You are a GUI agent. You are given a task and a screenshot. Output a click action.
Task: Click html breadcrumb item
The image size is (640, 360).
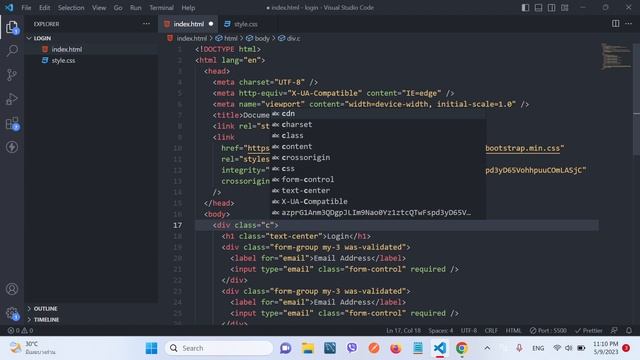(227, 38)
